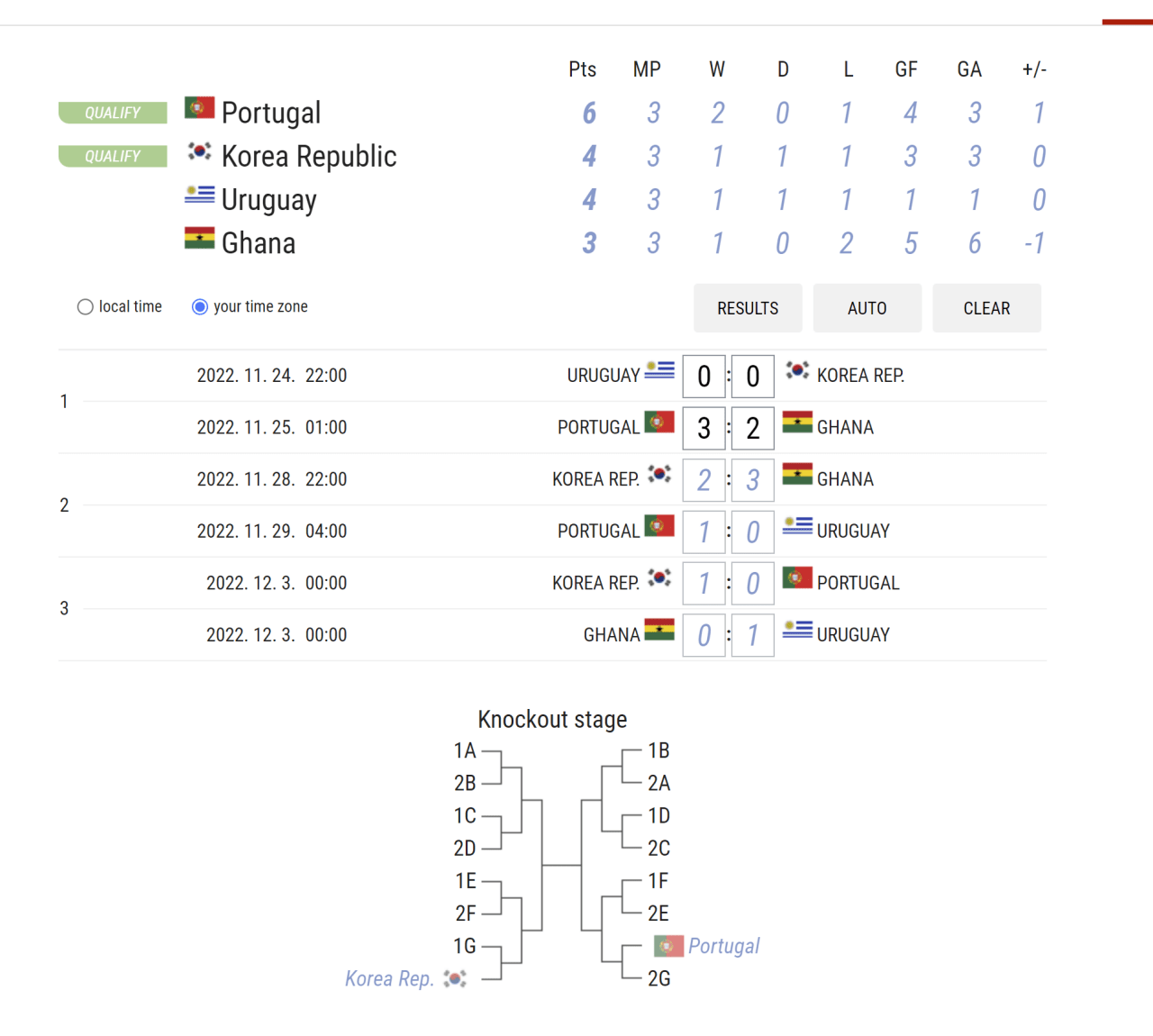Click Uruguay flag in Portugal–Uruguay match

pyautogui.click(x=797, y=526)
